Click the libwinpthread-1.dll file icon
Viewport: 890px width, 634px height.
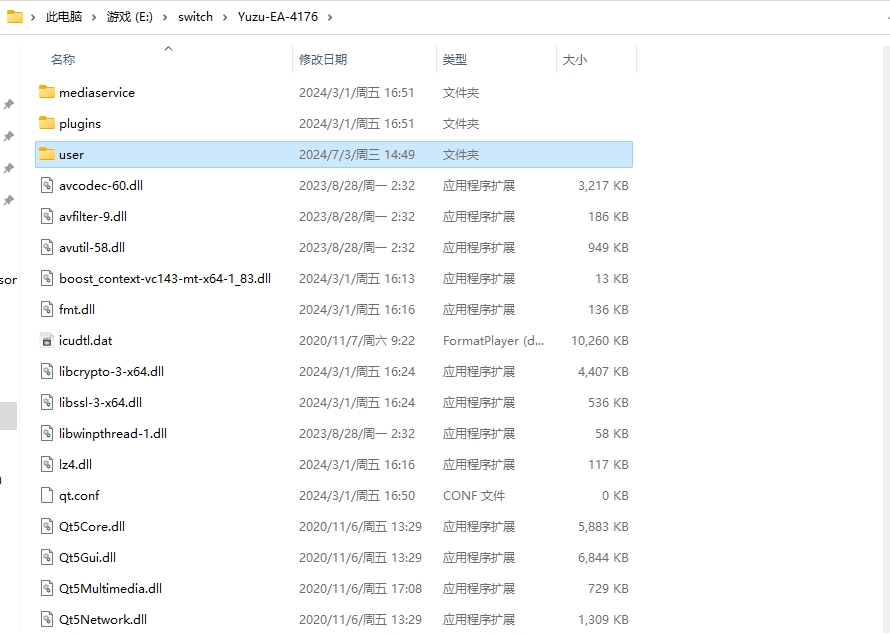[x=47, y=434]
